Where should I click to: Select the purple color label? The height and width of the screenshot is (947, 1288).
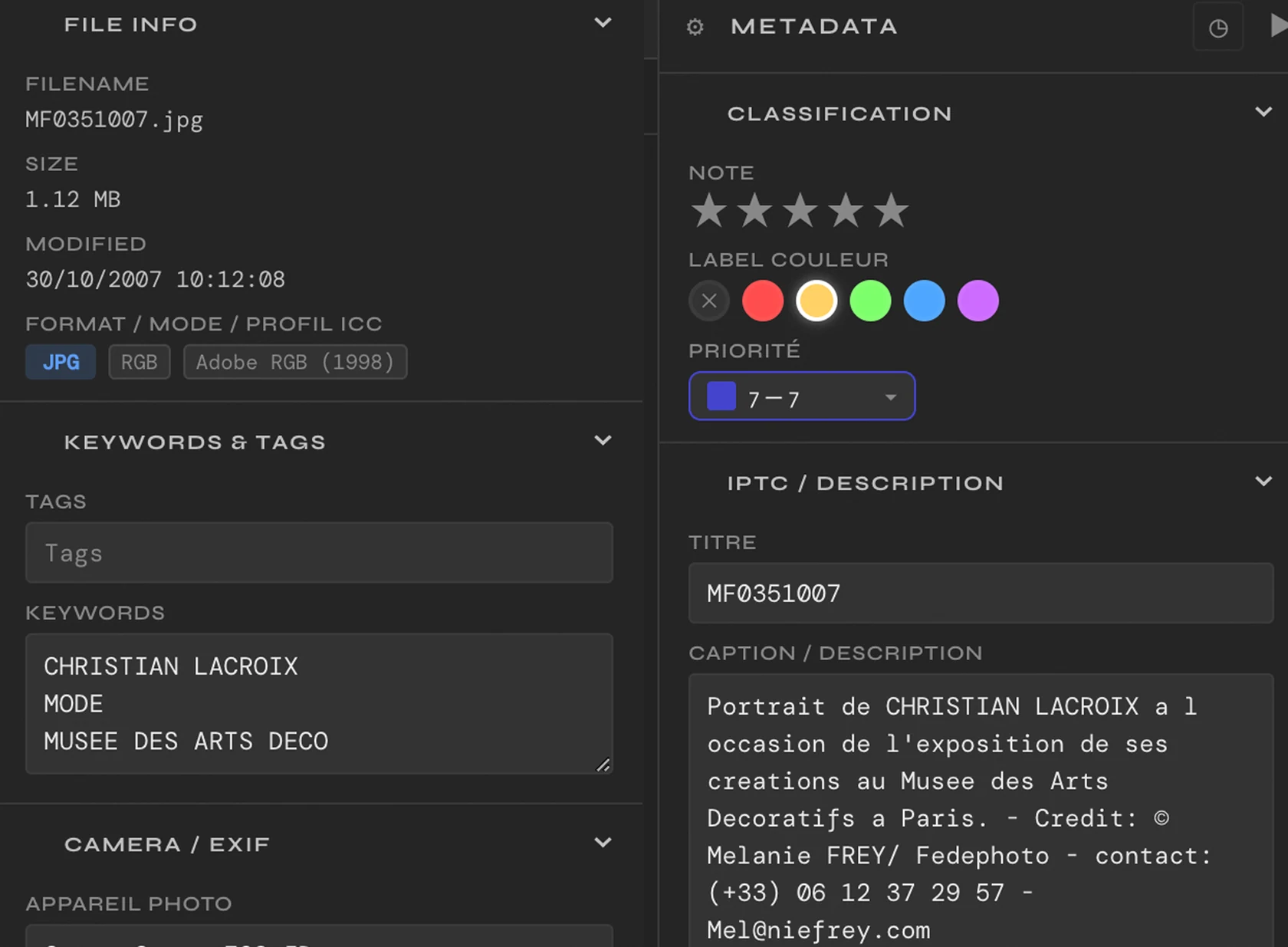click(x=978, y=301)
